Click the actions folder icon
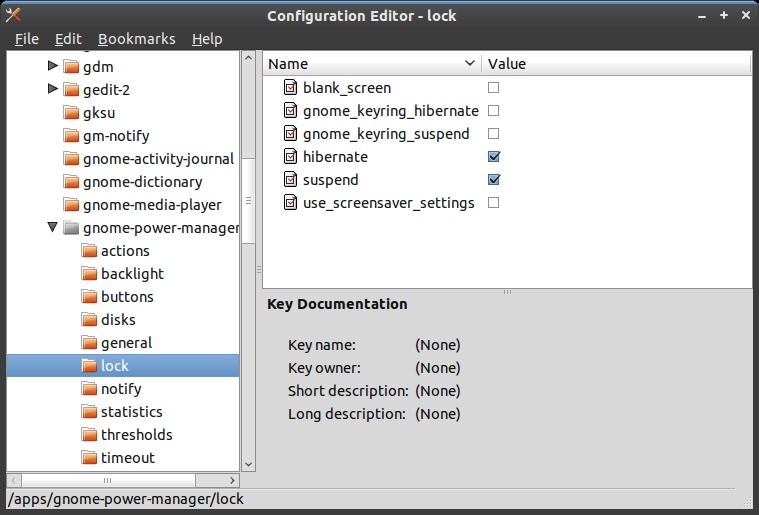Viewport: 759px width, 515px height. pyautogui.click(x=89, y=251)
